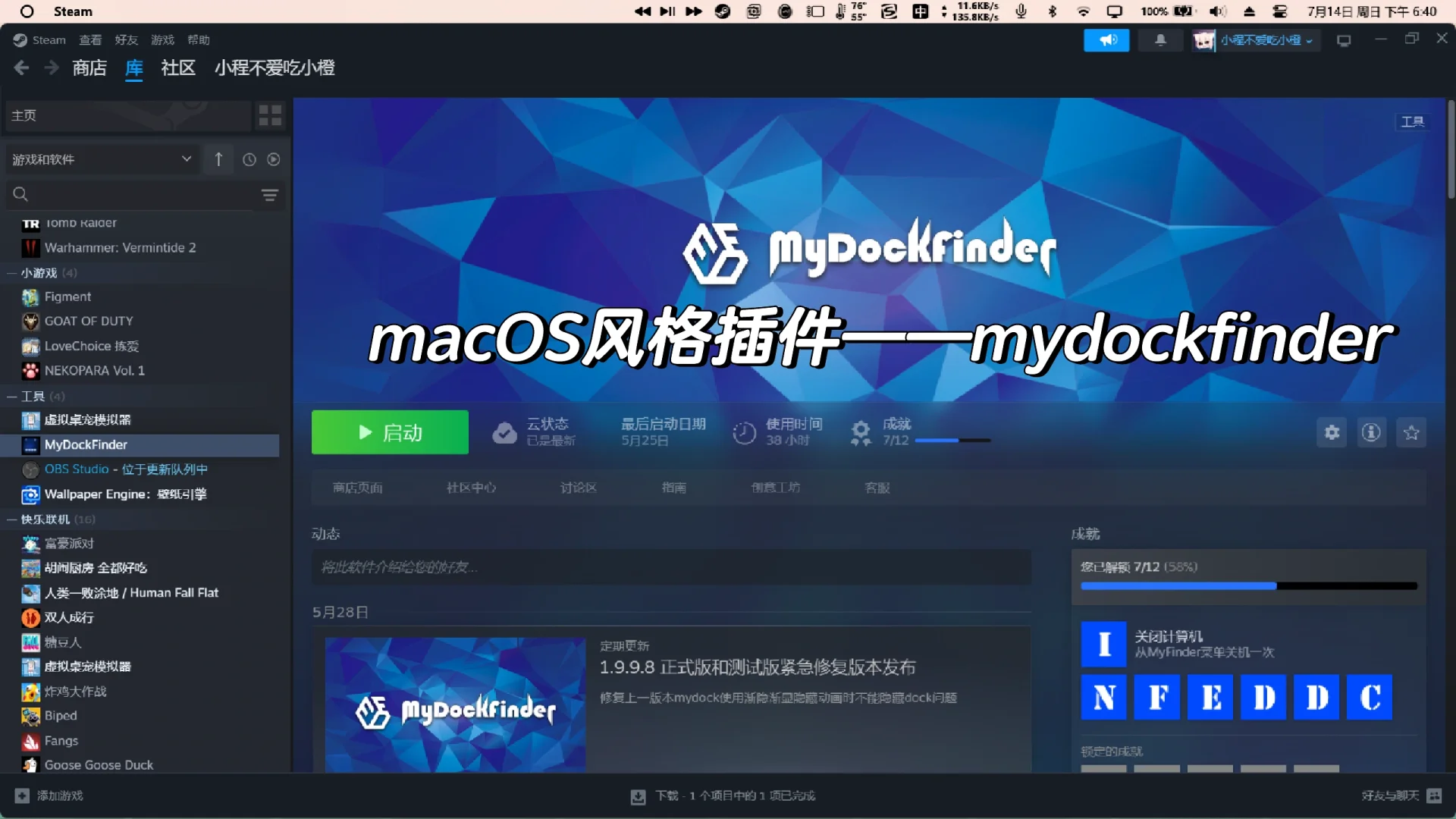Open the notifications bell icon

tap(1160, 39)
